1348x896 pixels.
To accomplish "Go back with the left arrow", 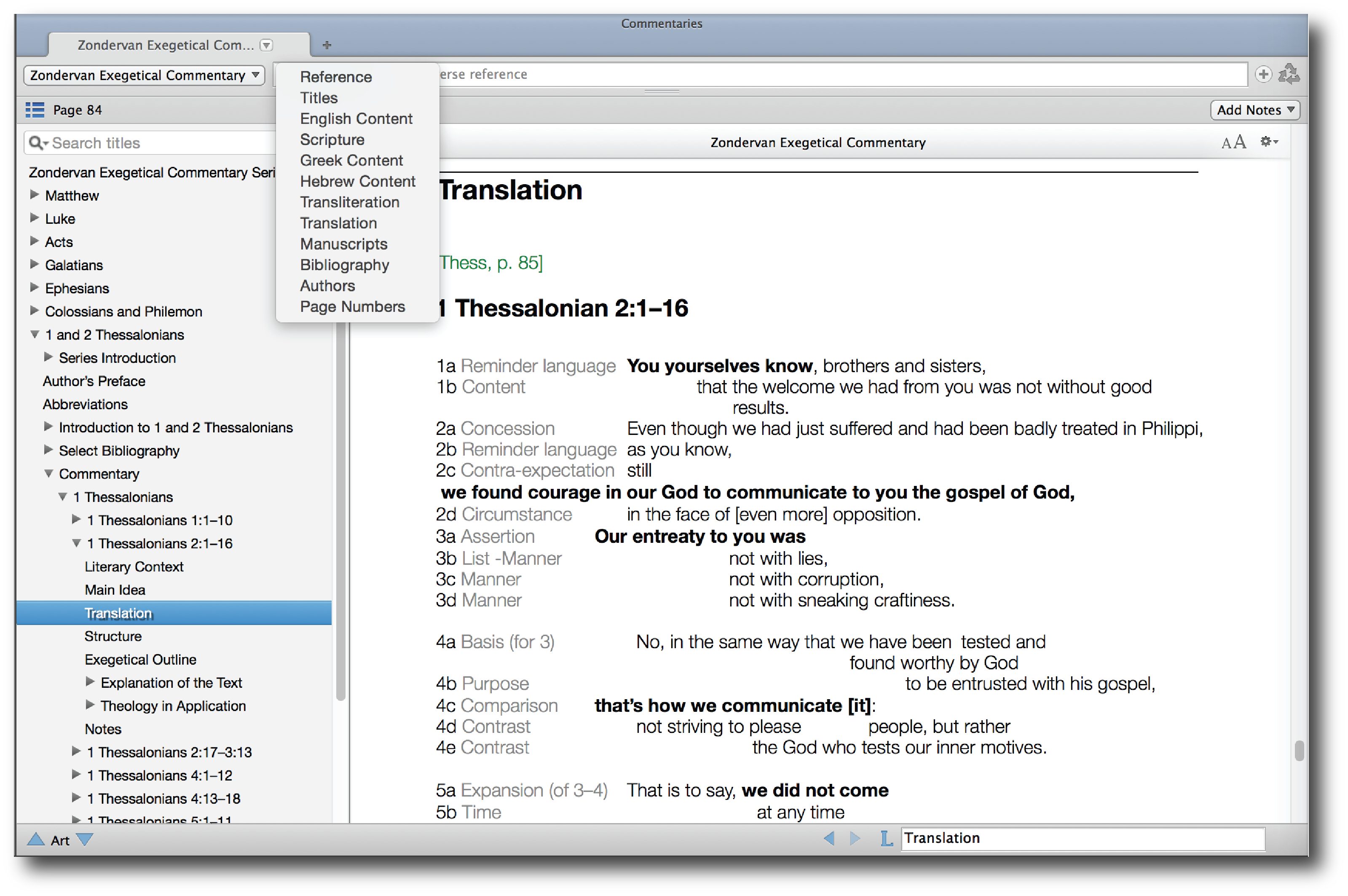I will [x=829, y=838].
